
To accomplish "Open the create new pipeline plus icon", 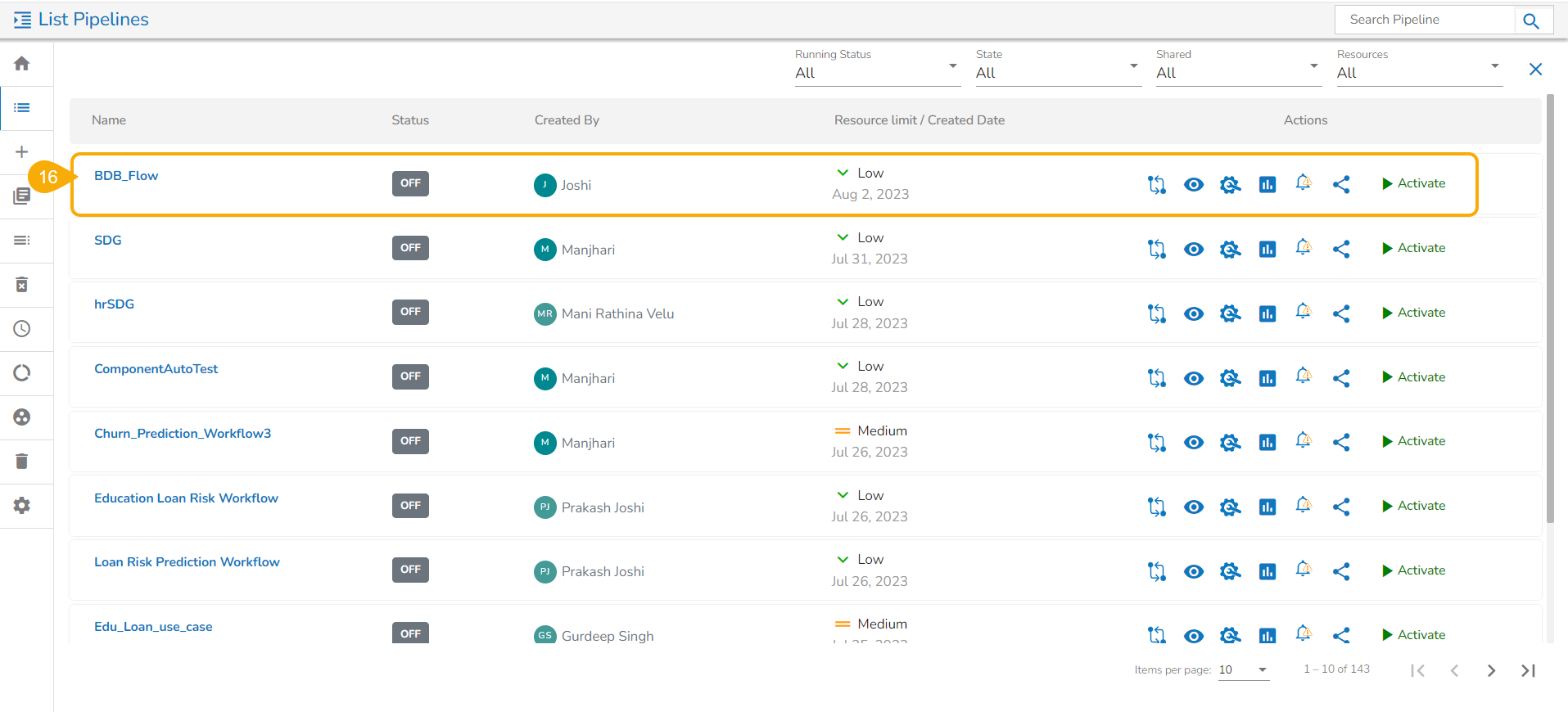I will [22, 152].
